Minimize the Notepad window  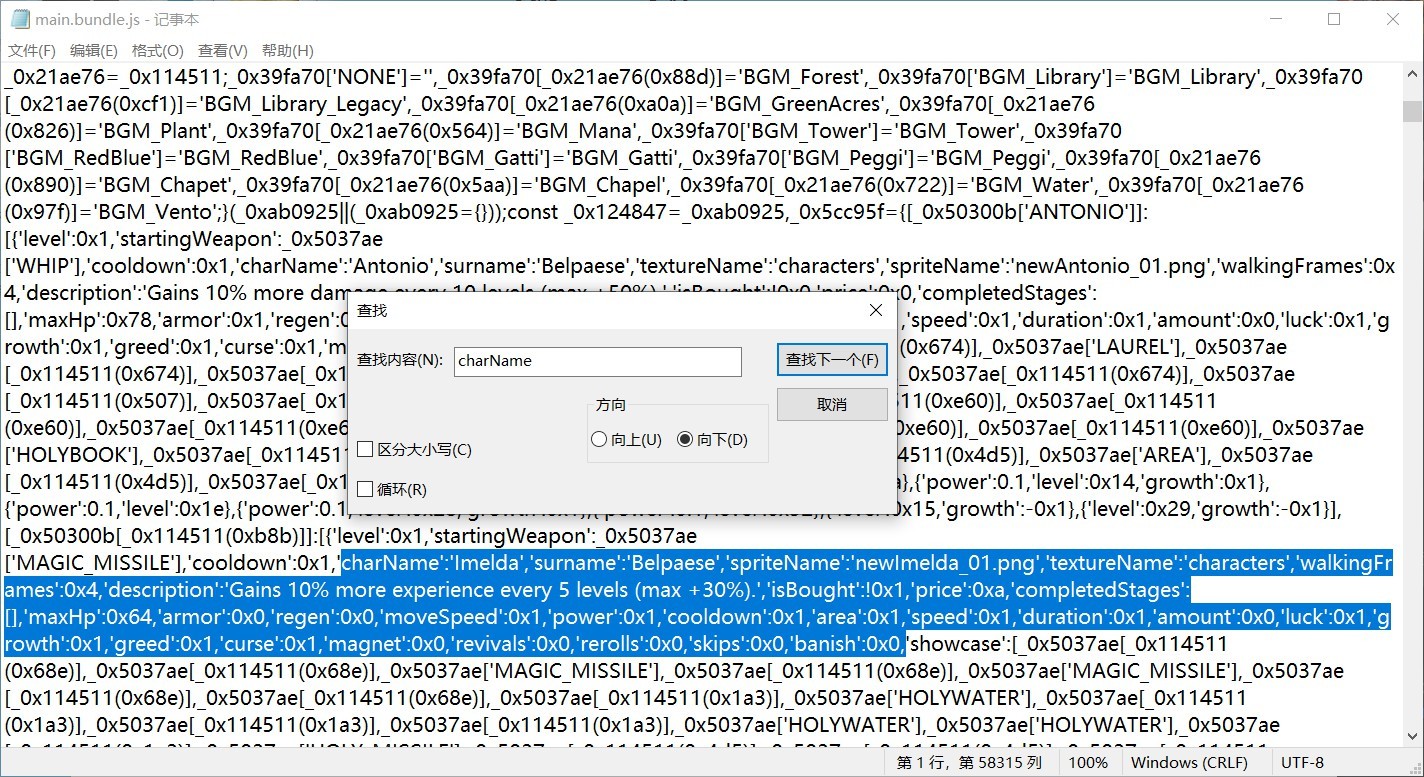[x=1278, y=19]
